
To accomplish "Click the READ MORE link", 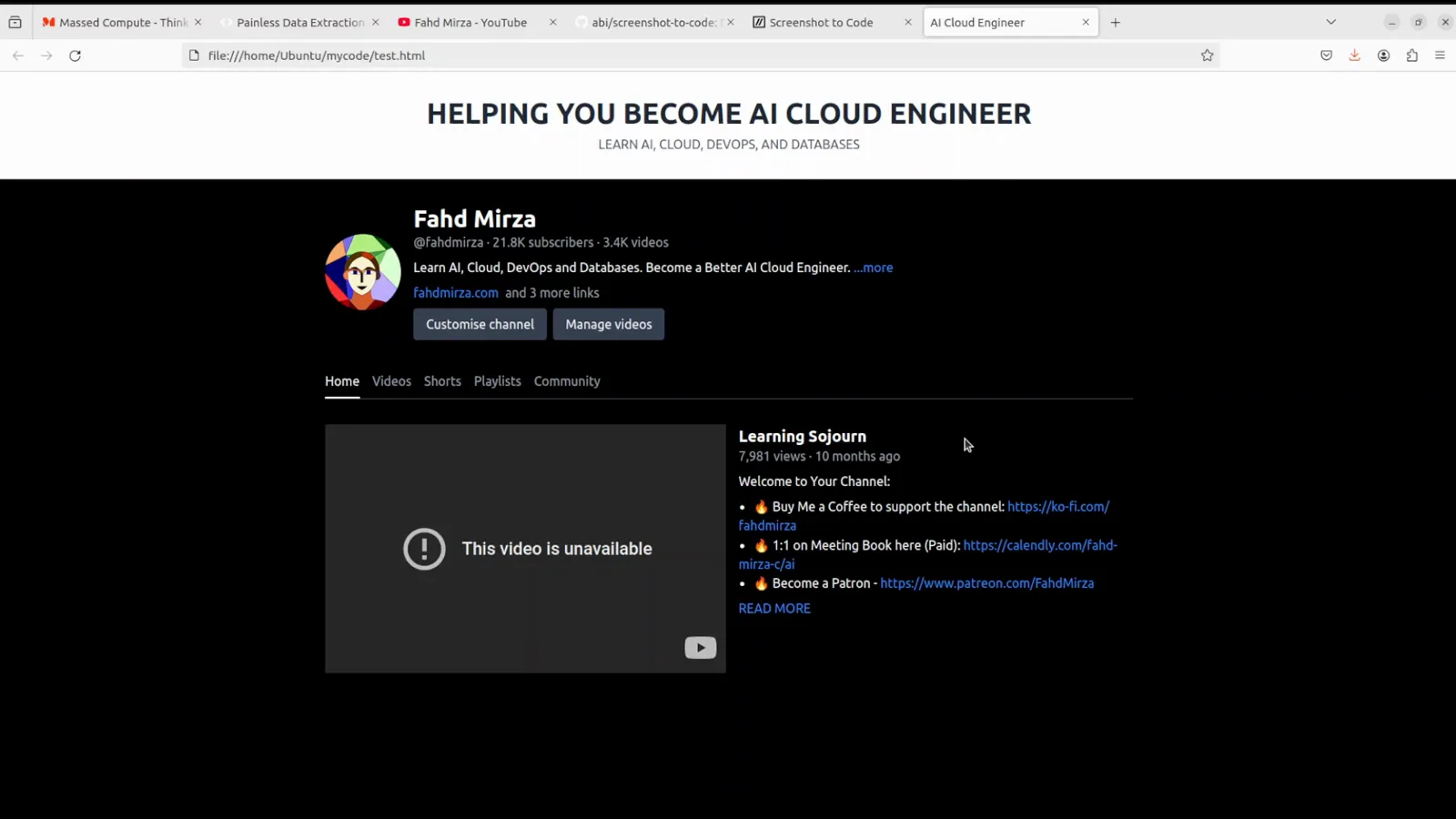I will (x=774, y=609).
